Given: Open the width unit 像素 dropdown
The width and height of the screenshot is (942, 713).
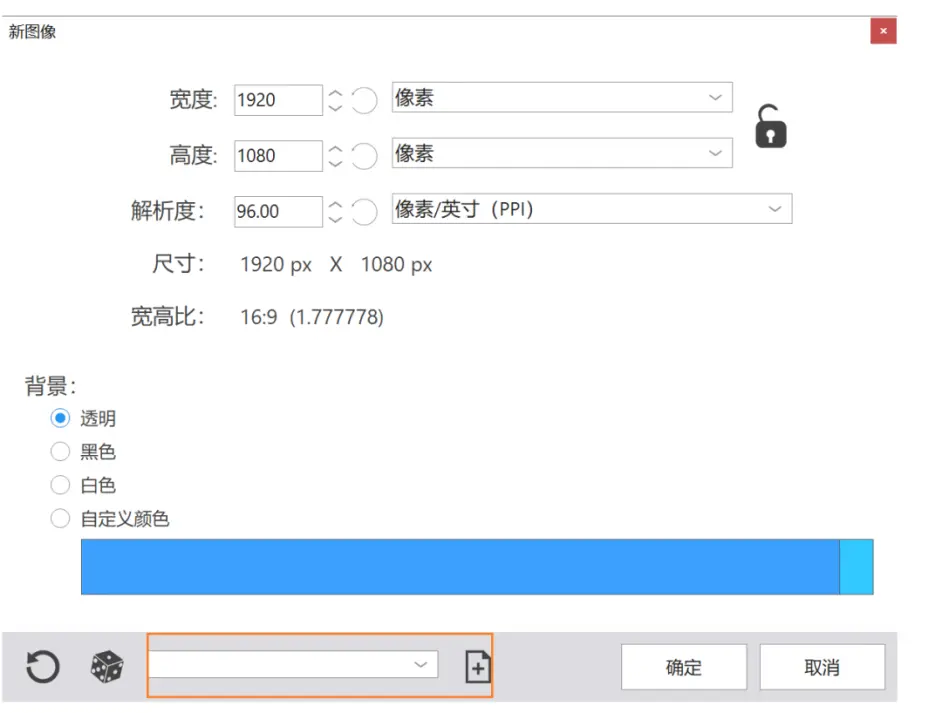Looking at the screenshot, I should (x=562, y=97).
